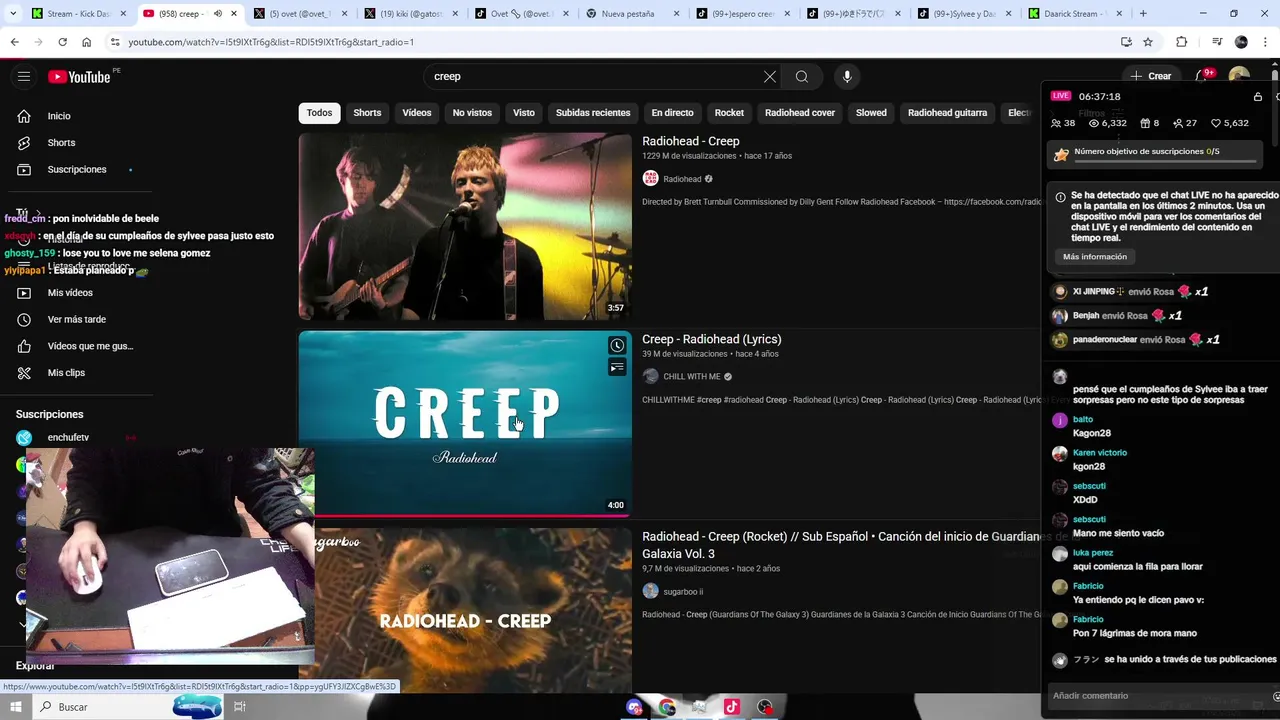Open a new browser tab with plus

point(1143,14)
